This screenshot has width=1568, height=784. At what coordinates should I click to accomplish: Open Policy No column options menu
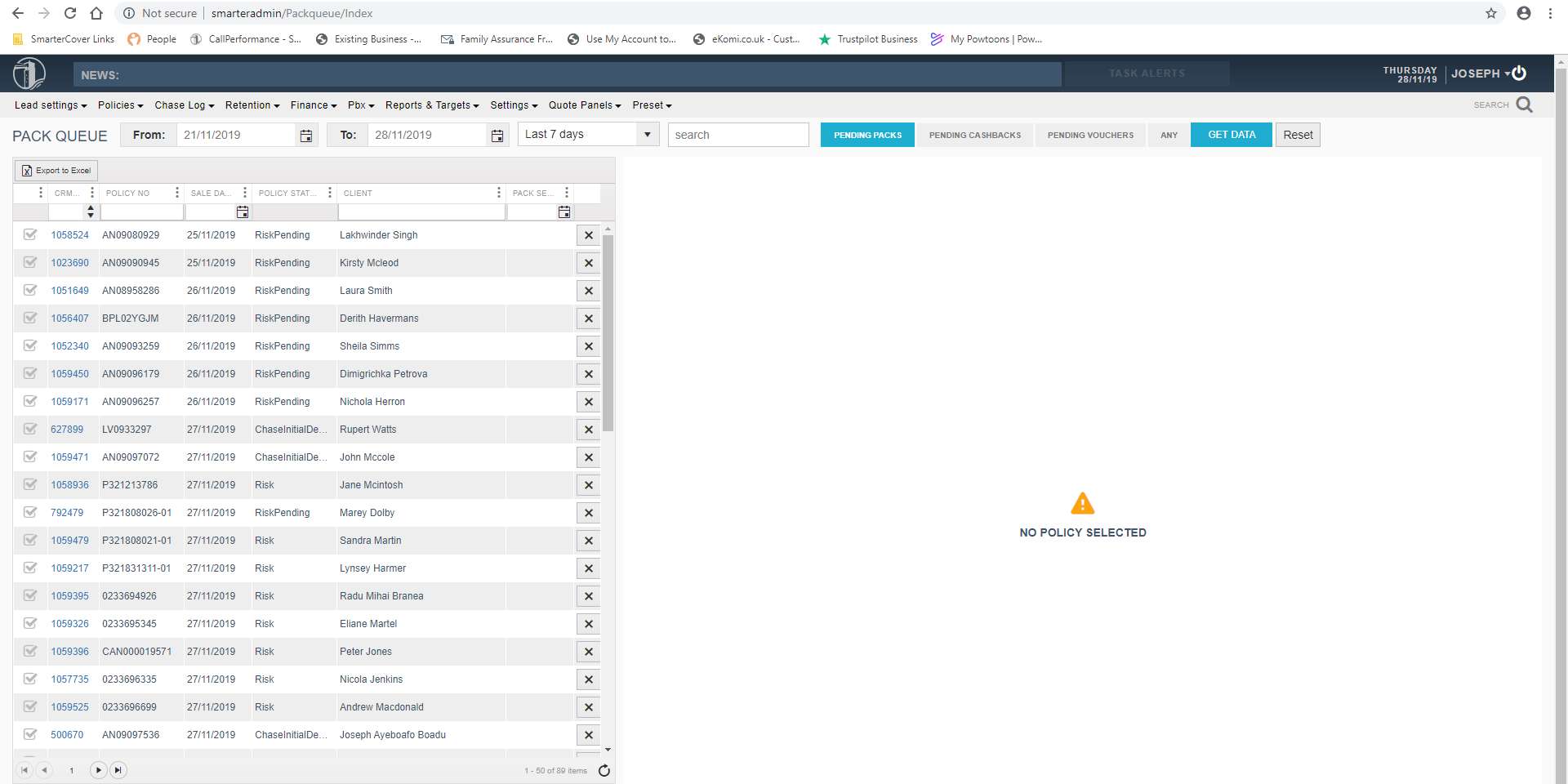click(176, 193)
